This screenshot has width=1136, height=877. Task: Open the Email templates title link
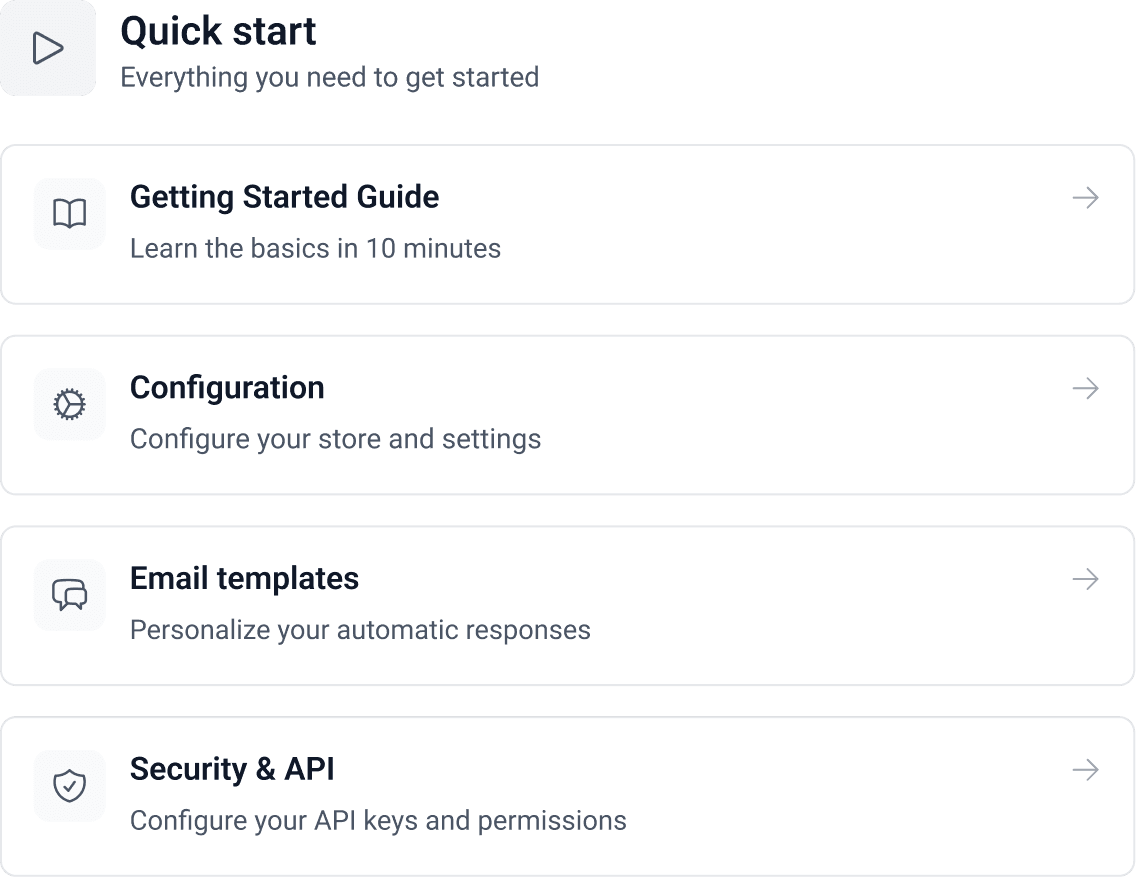244,579
